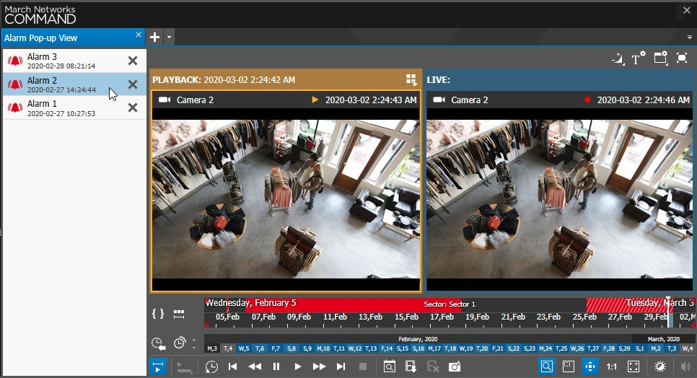Dismiss Alarm 1 with its X
697x378 pixels.
[x=132, y=108]
